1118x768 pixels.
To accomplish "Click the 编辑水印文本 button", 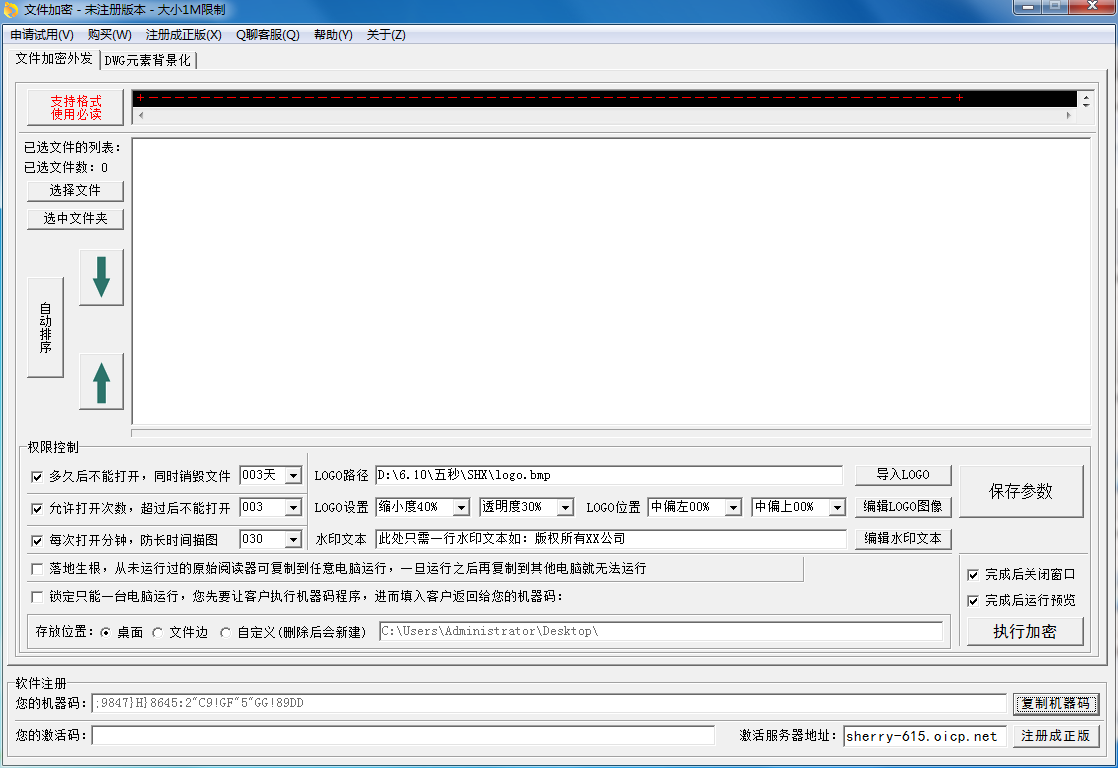I will (903, 539).
